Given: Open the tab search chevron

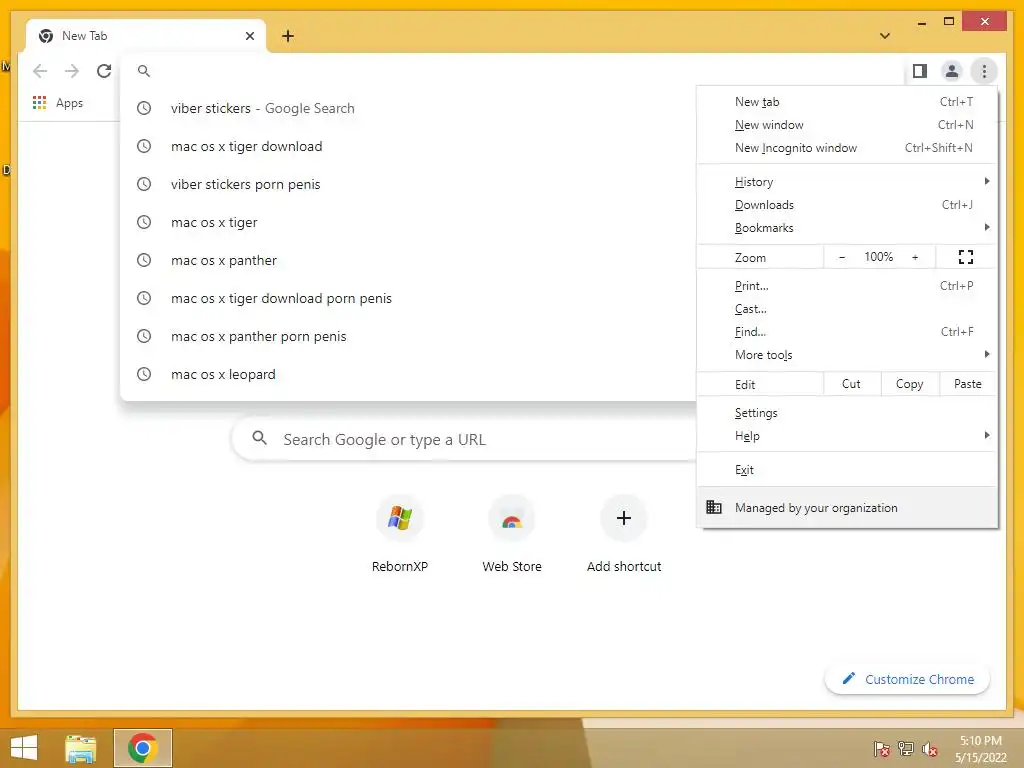Looking at the screenshot, I should tap(885, 36).
